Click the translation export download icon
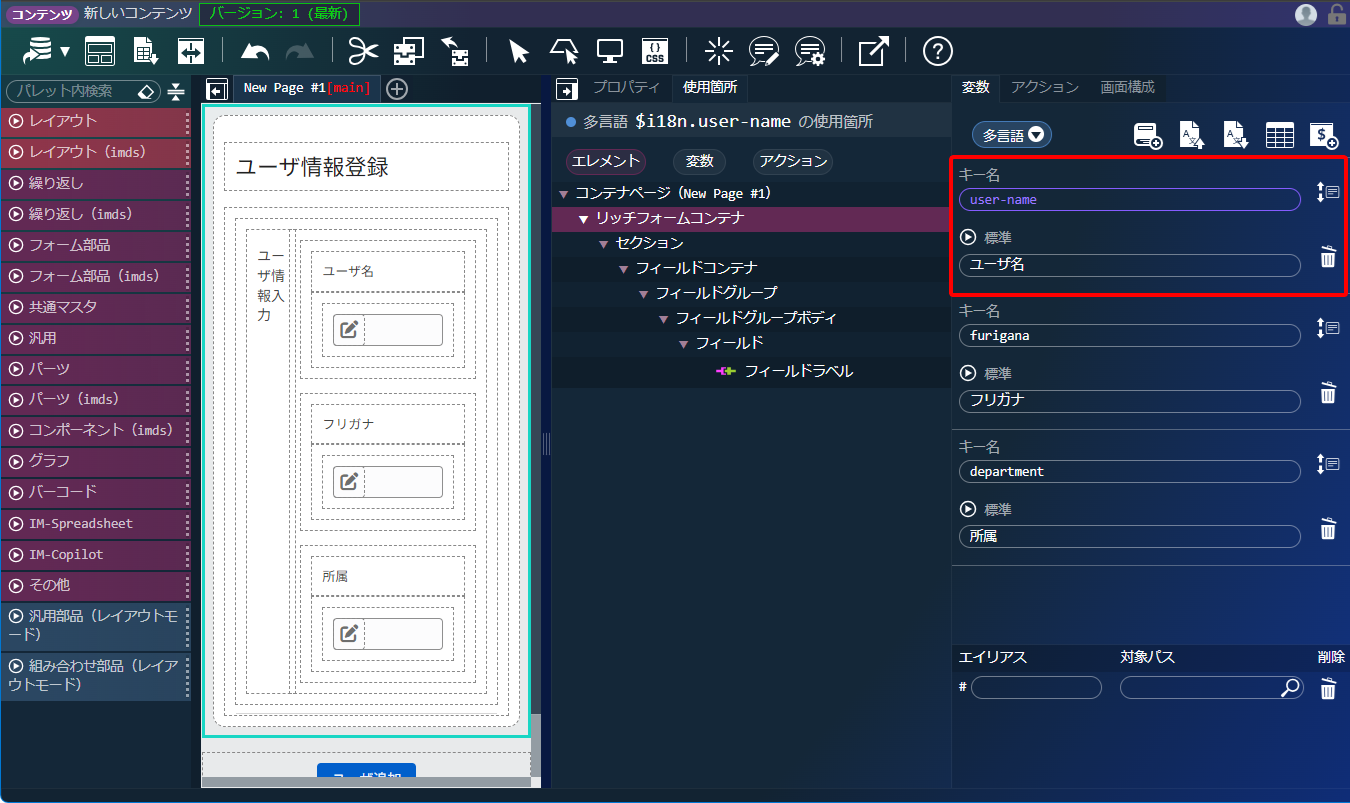 click(1236, 136)
